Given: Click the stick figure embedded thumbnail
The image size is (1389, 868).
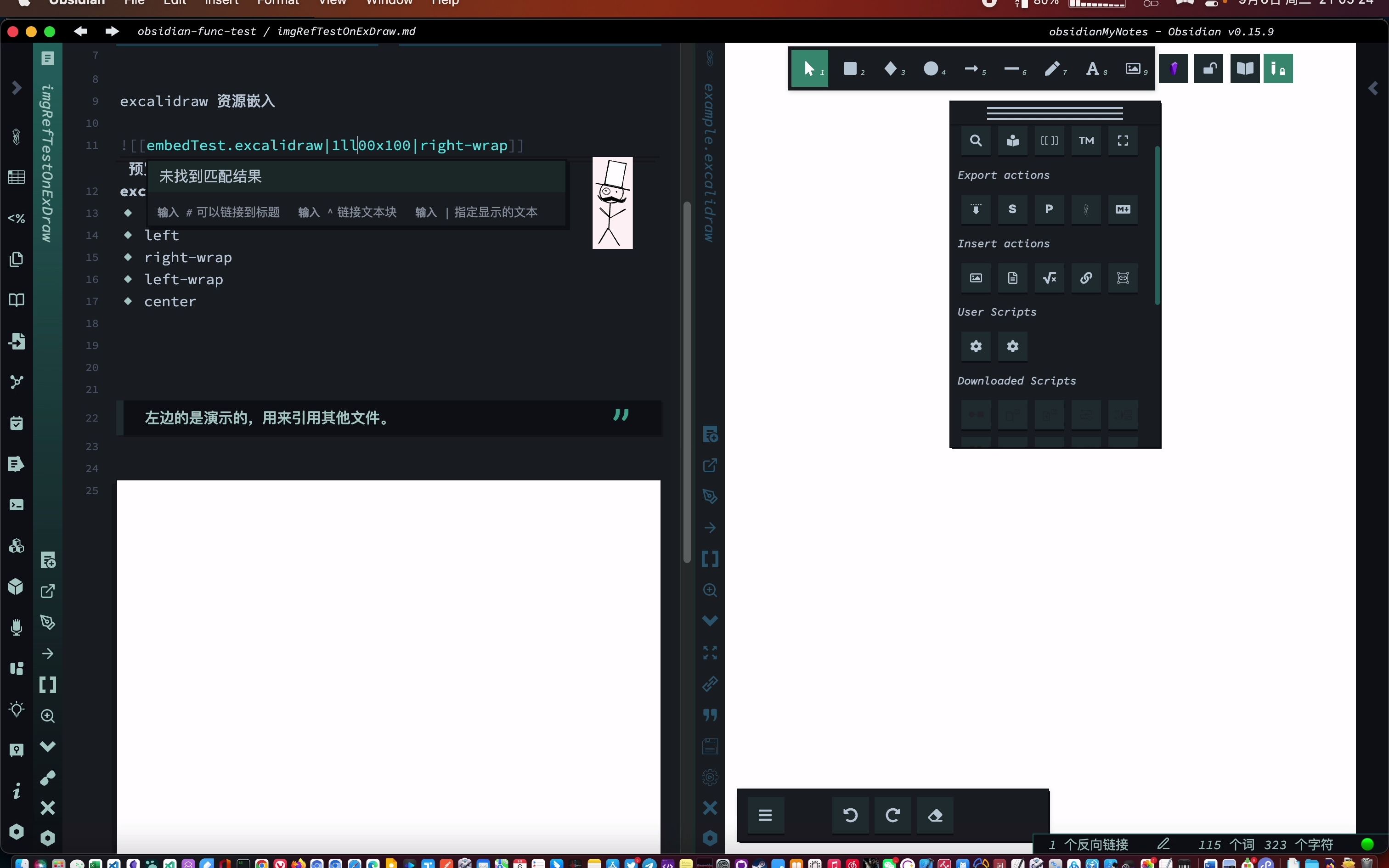Looking at the screenshot, I should pos(612,203).
